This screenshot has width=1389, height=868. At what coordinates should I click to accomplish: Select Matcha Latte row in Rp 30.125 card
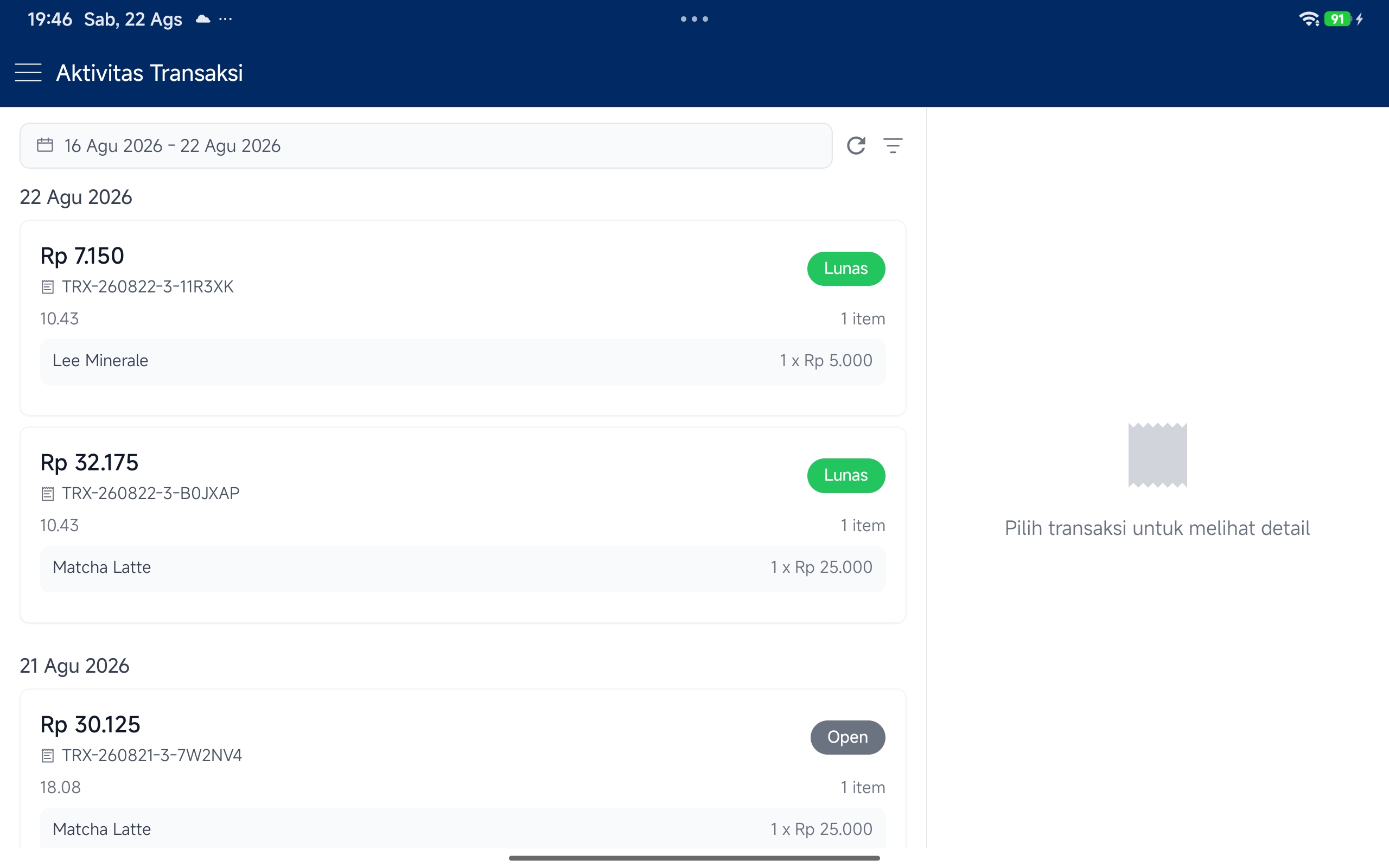pos(463,828)
